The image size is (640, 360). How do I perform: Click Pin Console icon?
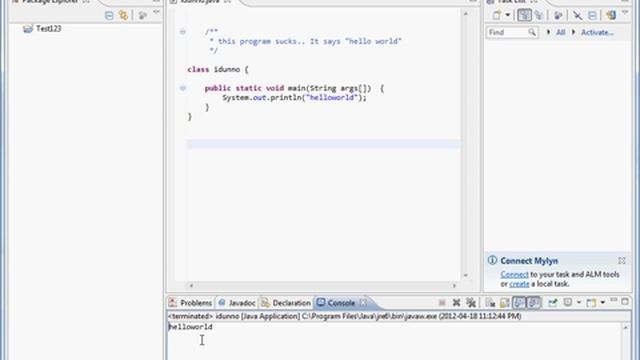pyautogui.click(x=553, y=303)
